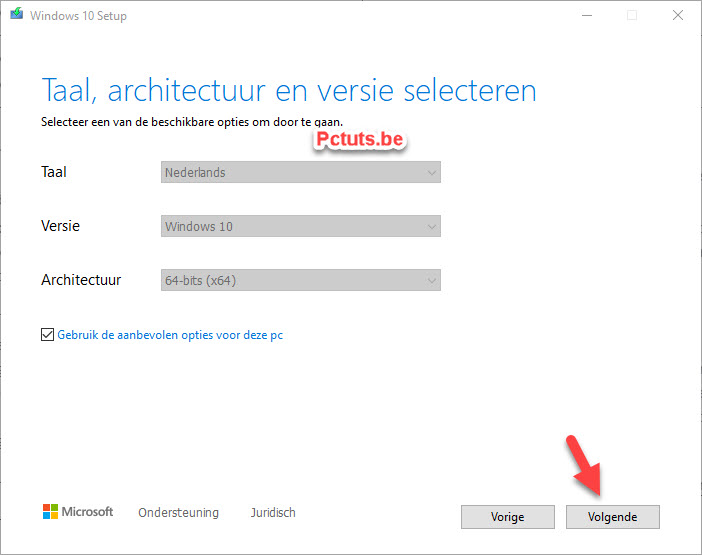
Task: Click the Windows 10 Setup title bar icon
Action: tap(17, 14)
